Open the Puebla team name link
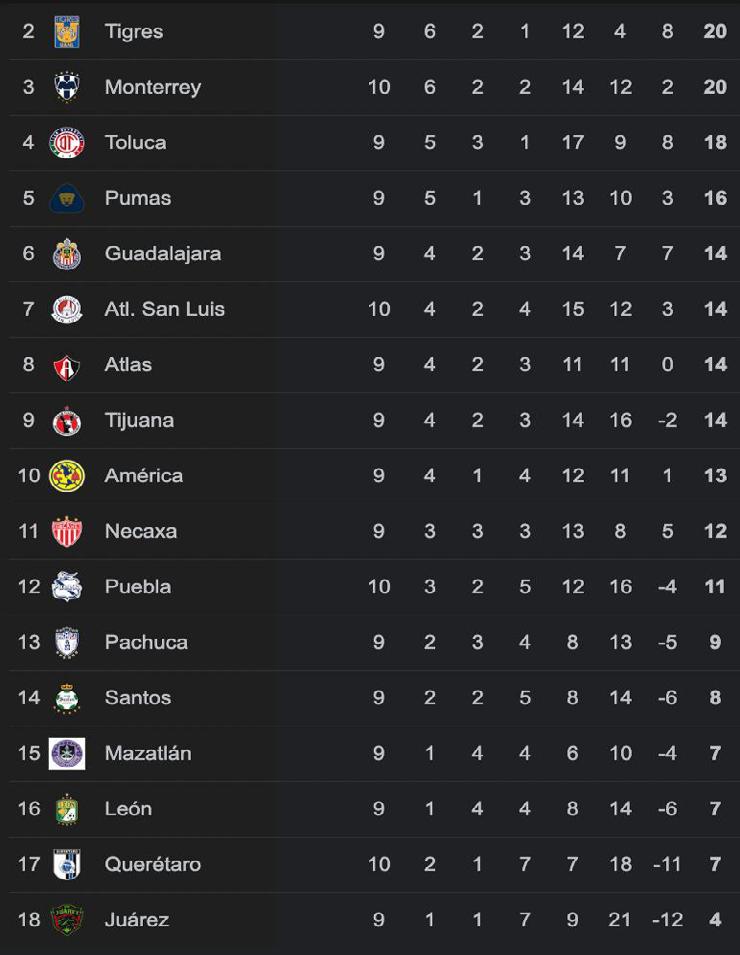 point(138,587)
